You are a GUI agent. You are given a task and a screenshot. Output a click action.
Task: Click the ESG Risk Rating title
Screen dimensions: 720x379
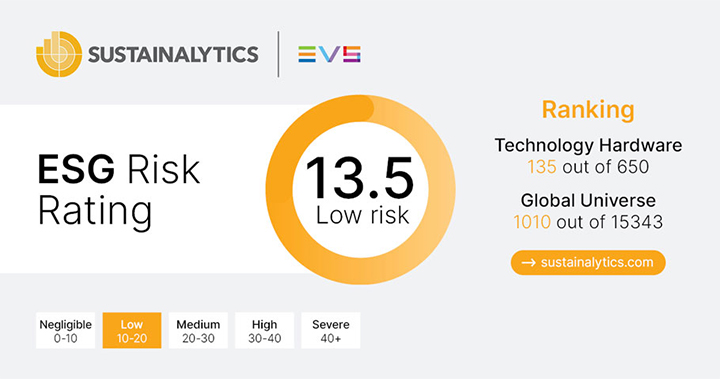coord(119,191)
